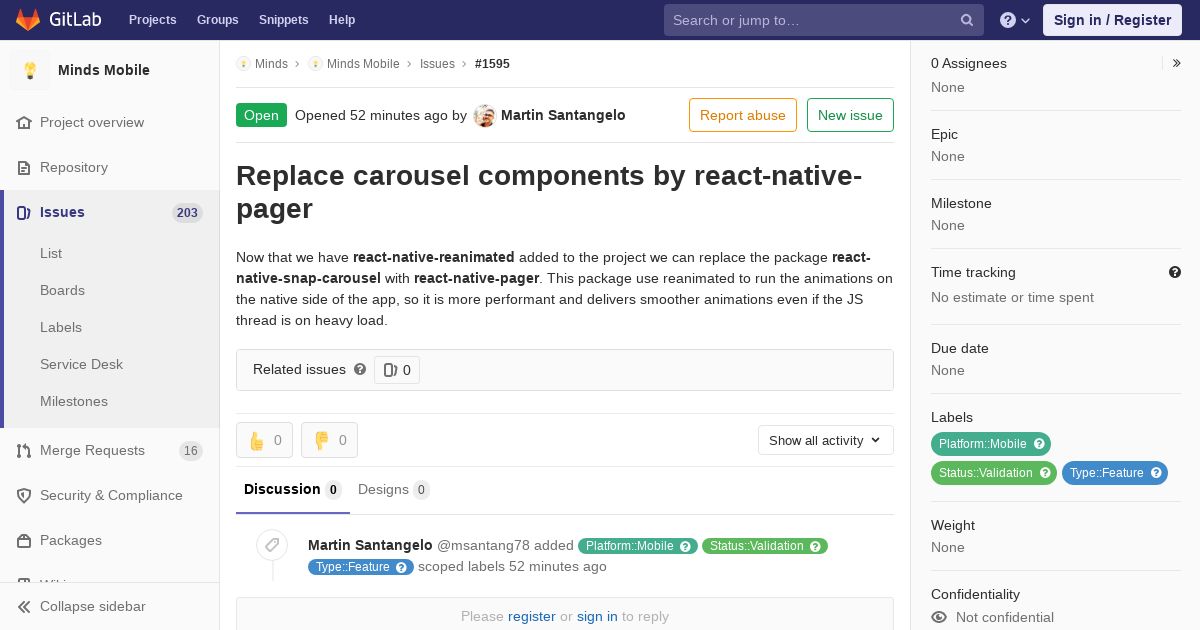Click the thumbs down emoji button
1200x630 pixels.
(x=329, y=440)
